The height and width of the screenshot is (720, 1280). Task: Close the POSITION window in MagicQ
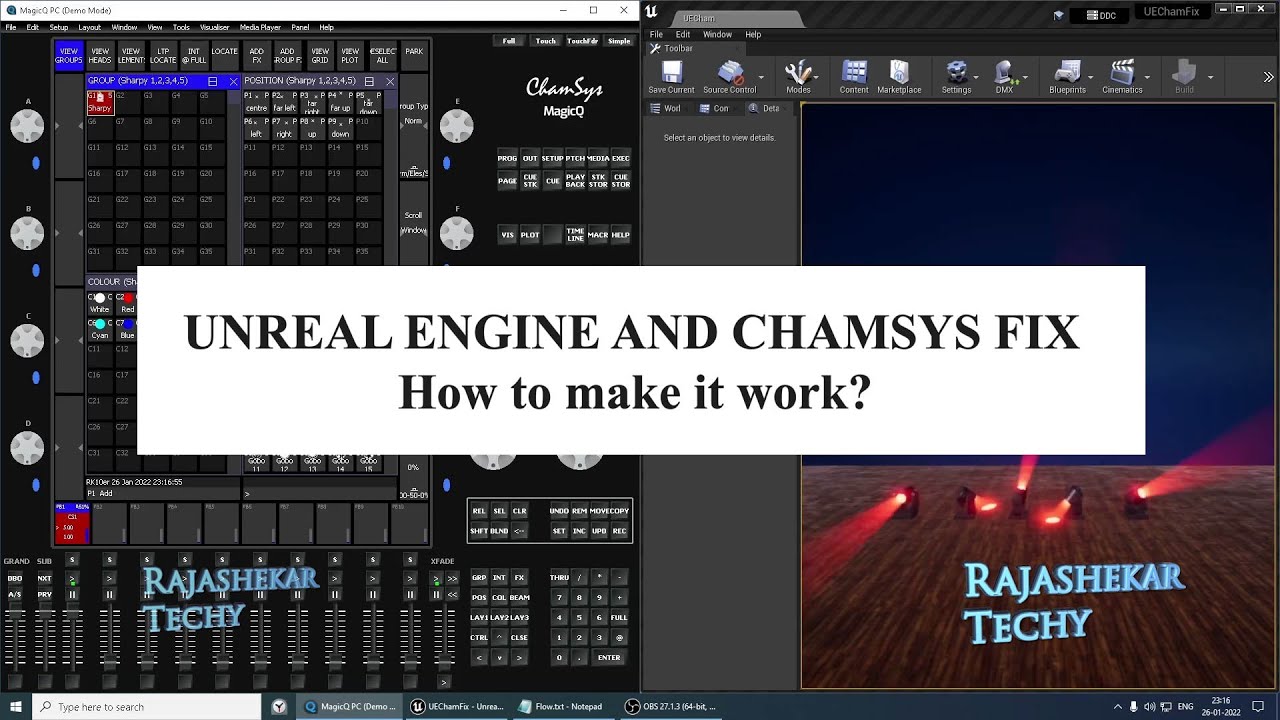coord(390,81)
